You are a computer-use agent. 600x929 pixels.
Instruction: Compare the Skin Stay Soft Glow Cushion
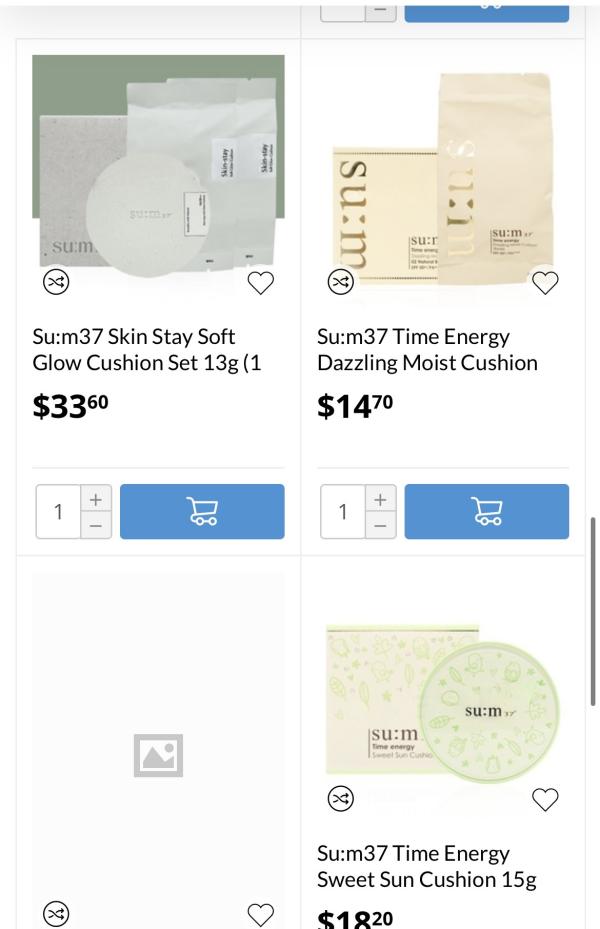(x=56, y=283)
